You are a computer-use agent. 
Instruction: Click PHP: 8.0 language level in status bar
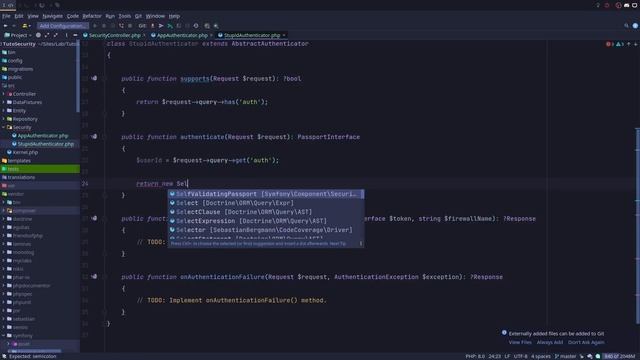475,356
